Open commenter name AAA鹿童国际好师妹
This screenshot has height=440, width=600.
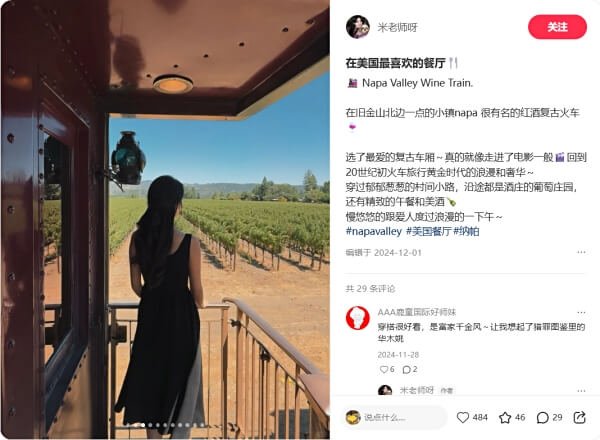[x=417, y=312]
